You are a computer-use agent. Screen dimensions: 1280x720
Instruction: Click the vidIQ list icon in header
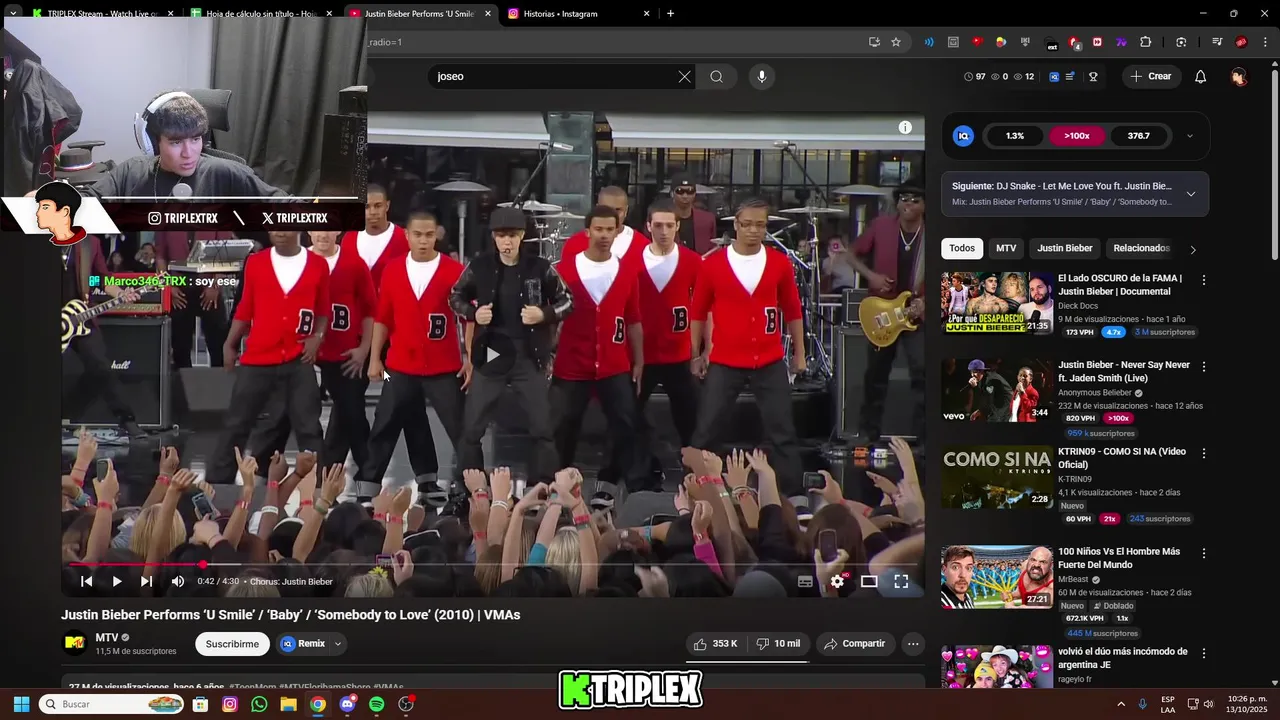1070,76
